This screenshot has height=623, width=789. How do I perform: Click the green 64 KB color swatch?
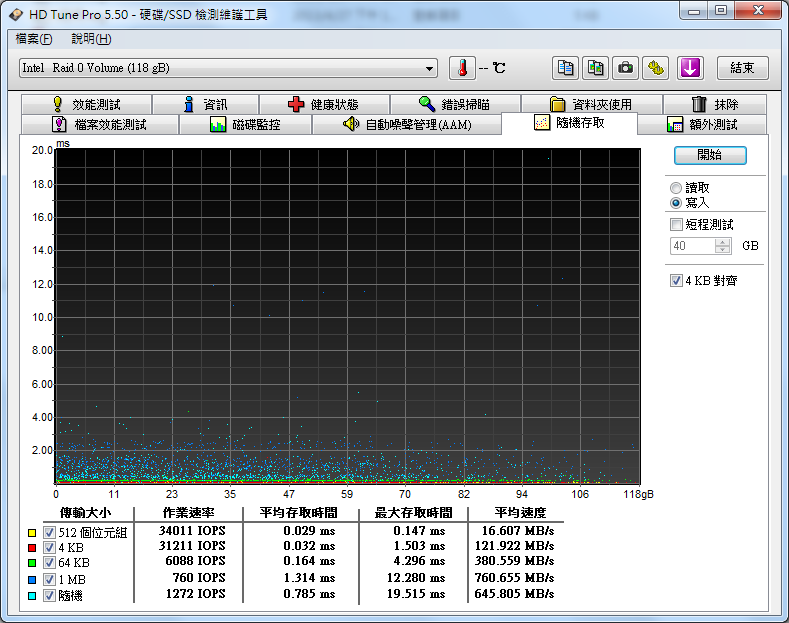pyautogui.click(x=32, y=563)
